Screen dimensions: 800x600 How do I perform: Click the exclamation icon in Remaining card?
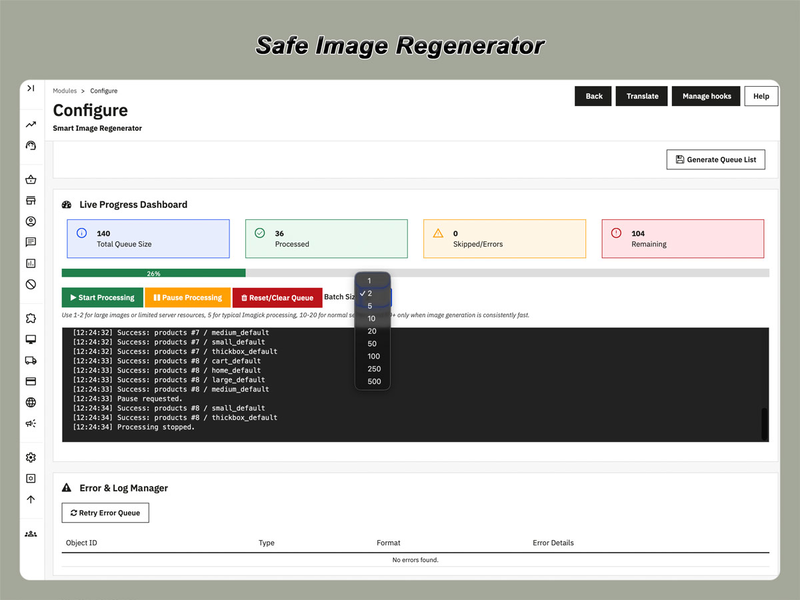click(x=616, y=233)
